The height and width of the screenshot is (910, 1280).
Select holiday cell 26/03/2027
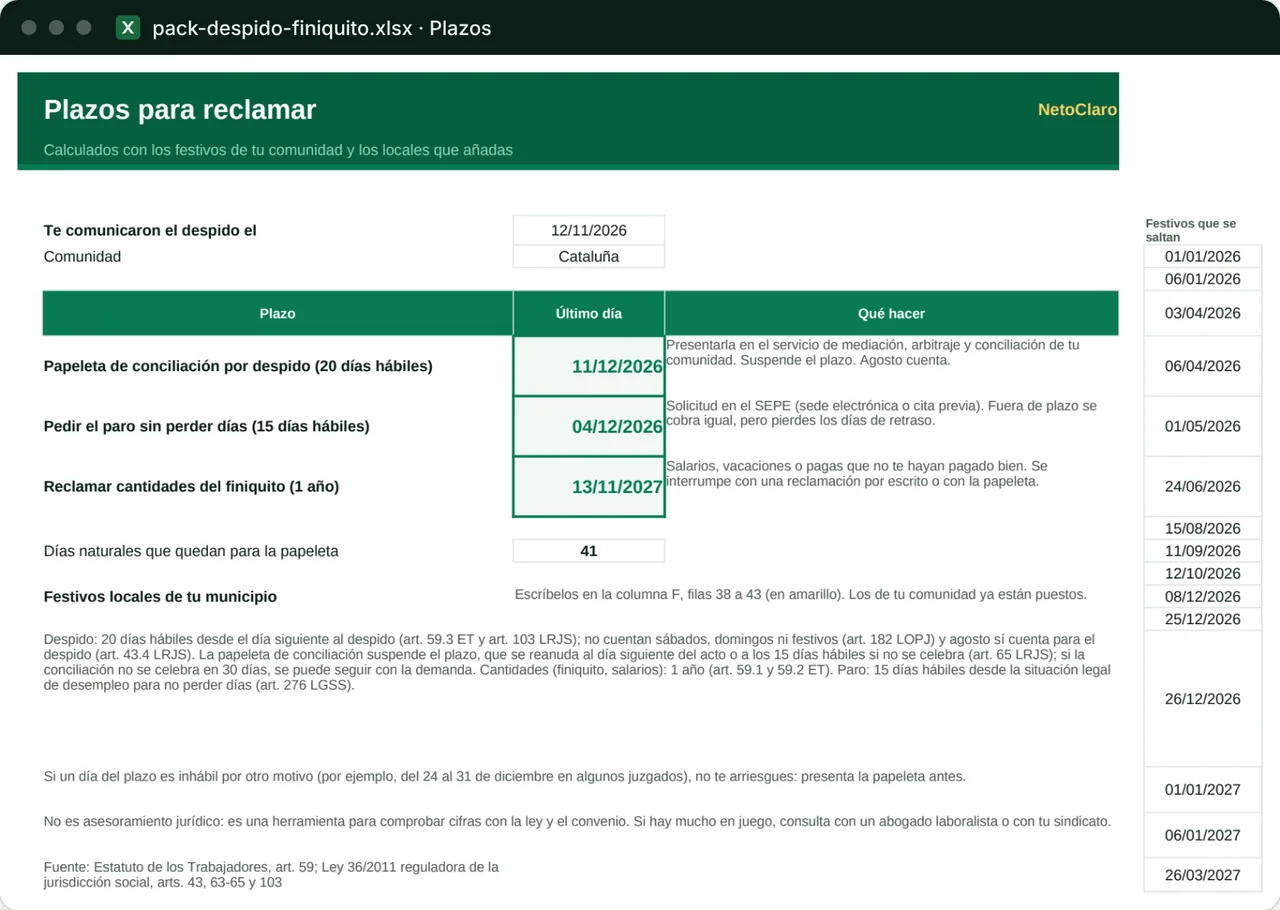click(x=1202, y=875)
